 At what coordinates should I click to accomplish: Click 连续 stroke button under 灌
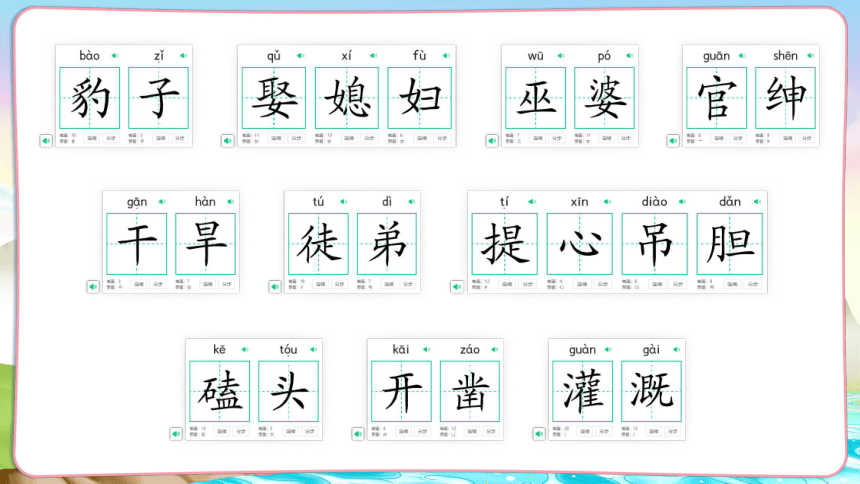pos(585,431)
